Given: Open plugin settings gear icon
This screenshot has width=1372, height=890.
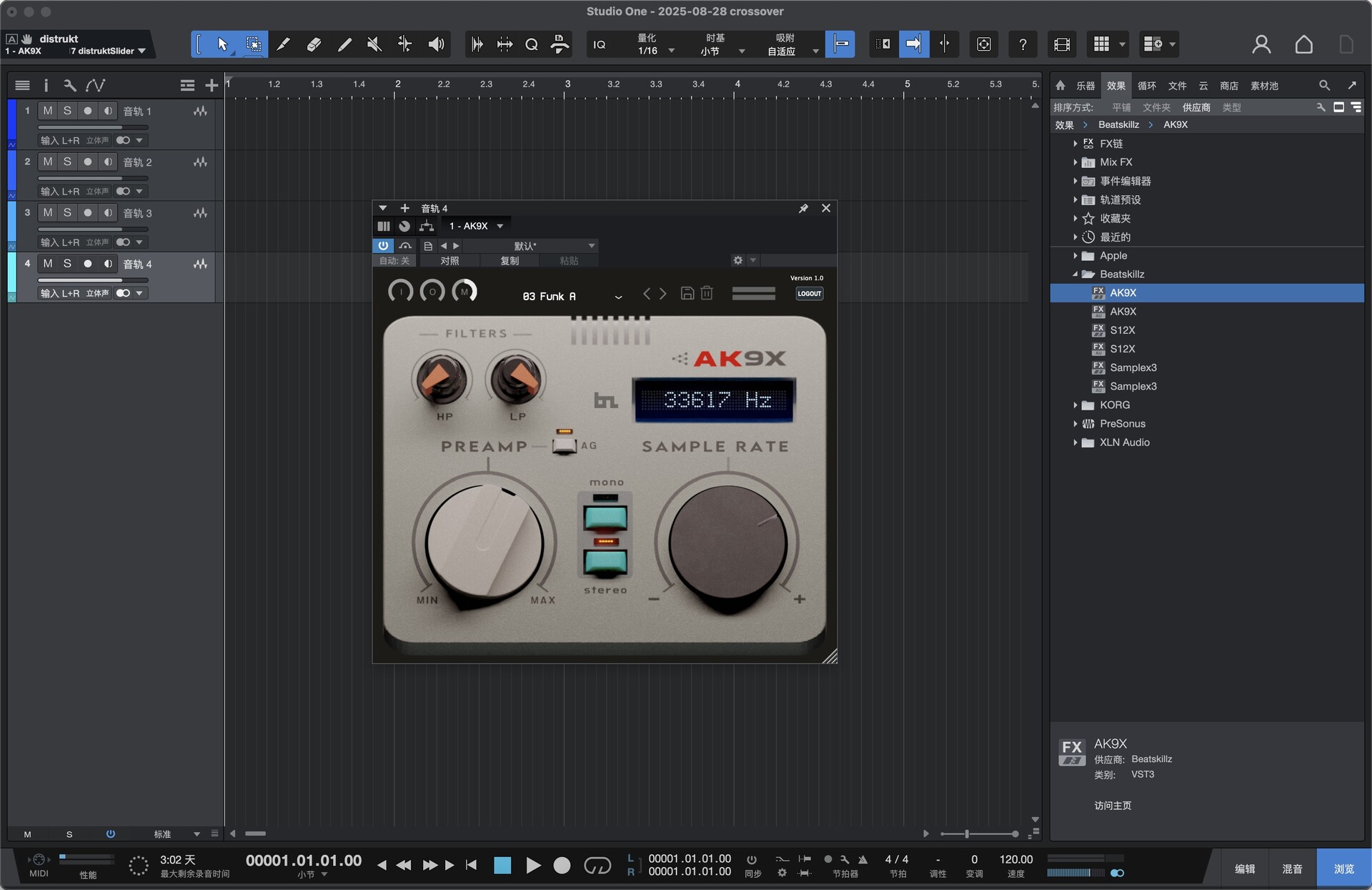Looking at the screenshot, I should click(738, 260).
